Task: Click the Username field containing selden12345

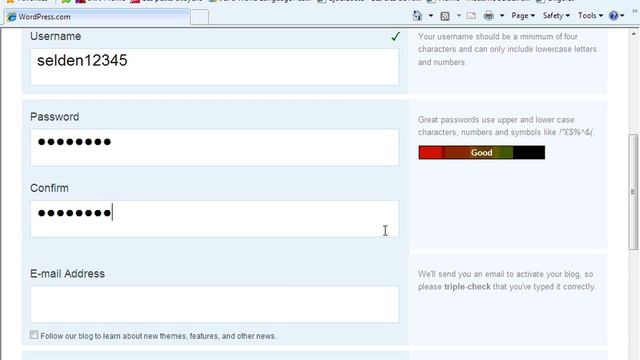Action: click(214, 67)
